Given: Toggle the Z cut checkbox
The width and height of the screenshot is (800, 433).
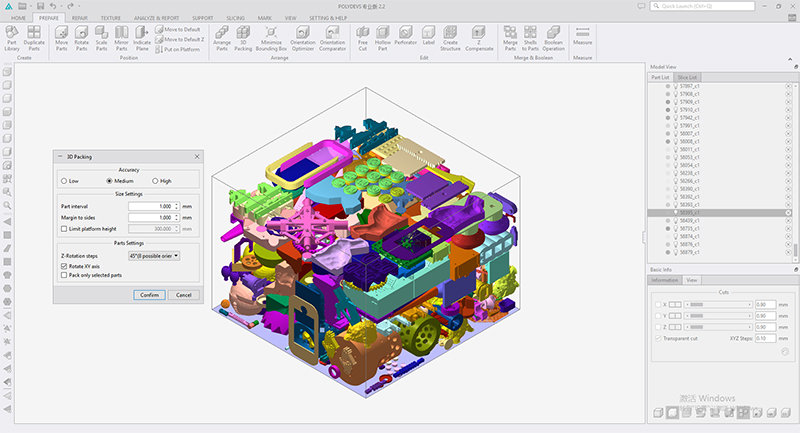Looking at the screenshot, I should pos(658,327).
